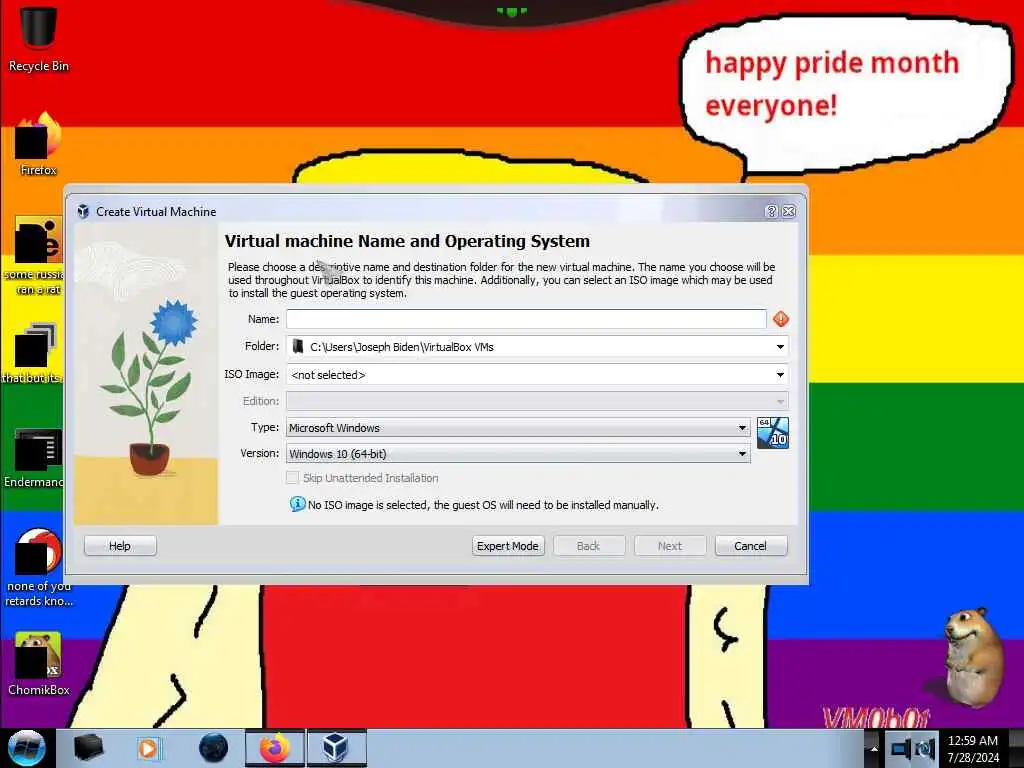Open the dark globe taskbar icon
This screenshot has width=1024, height=768.
213,748
